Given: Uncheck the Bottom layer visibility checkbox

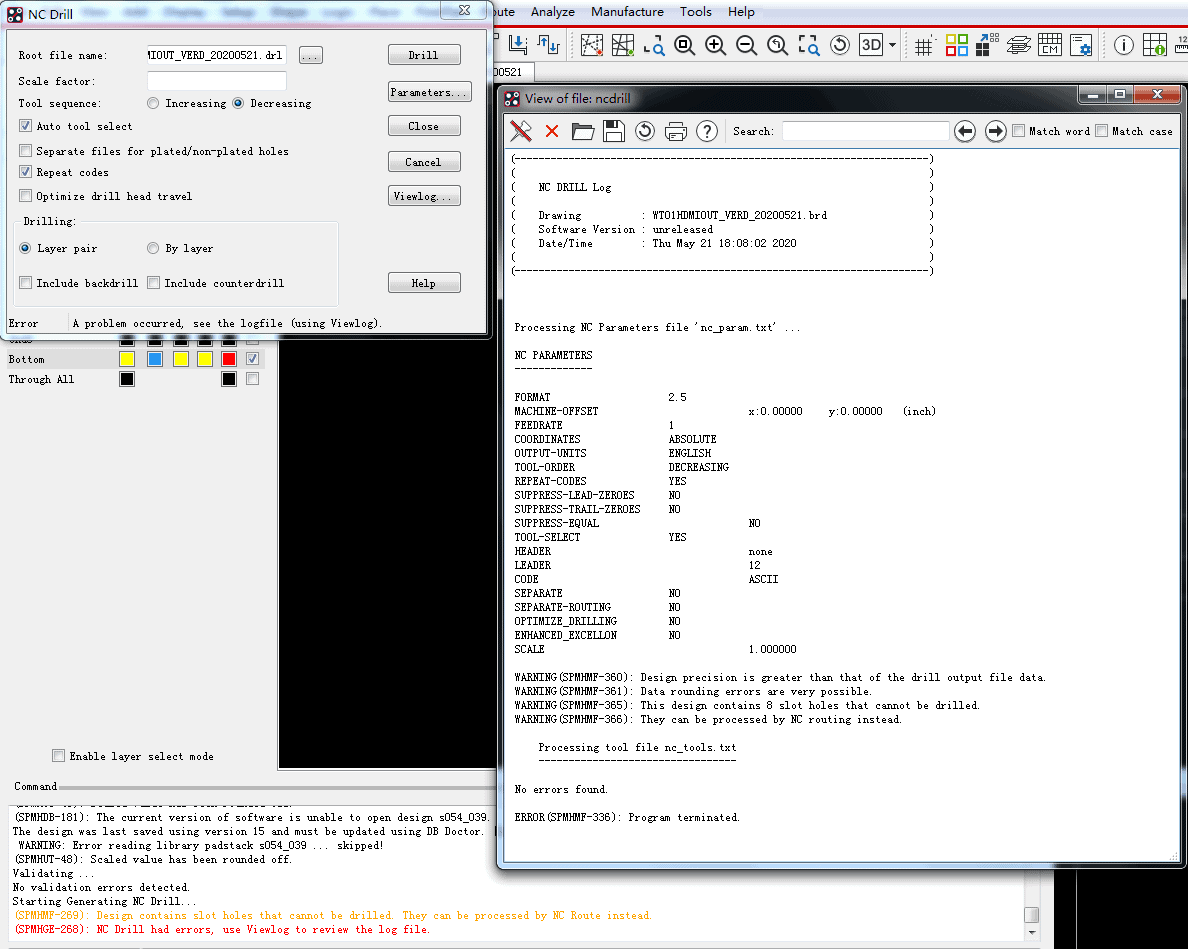Looking at the screenshot, I should (253, 359).
